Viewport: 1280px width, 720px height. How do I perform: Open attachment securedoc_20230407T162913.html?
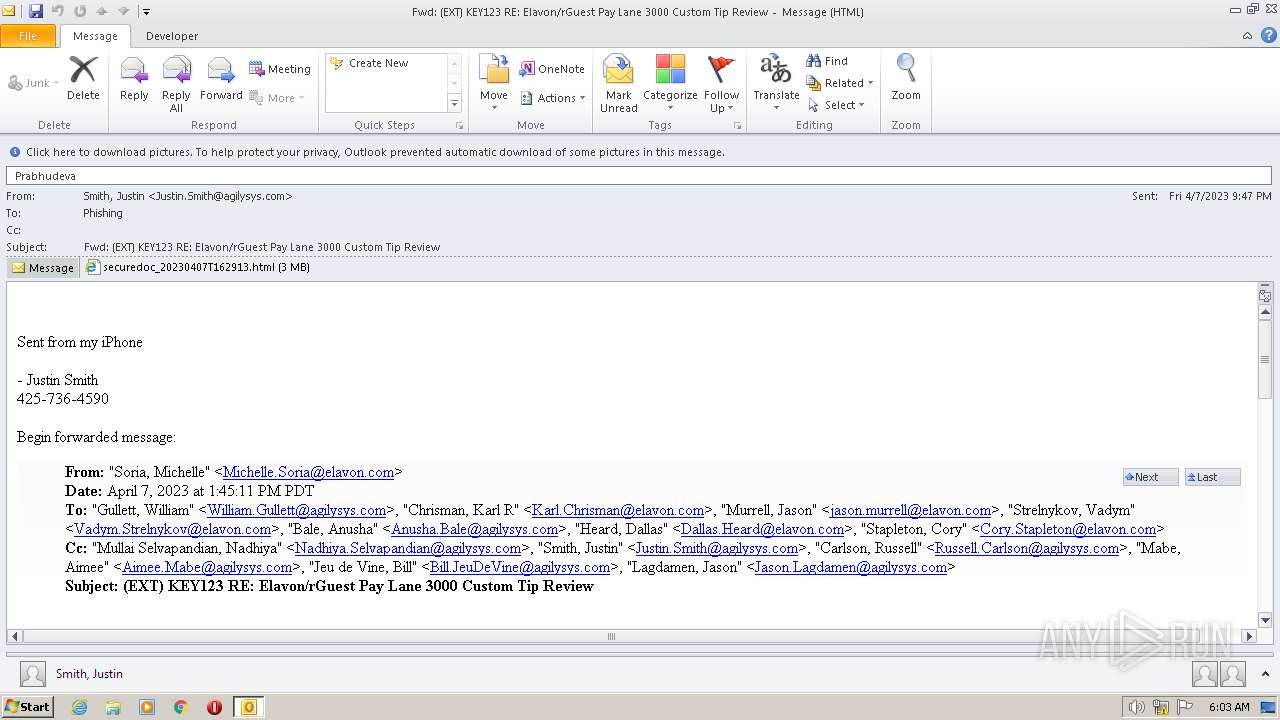coord(198,268)
